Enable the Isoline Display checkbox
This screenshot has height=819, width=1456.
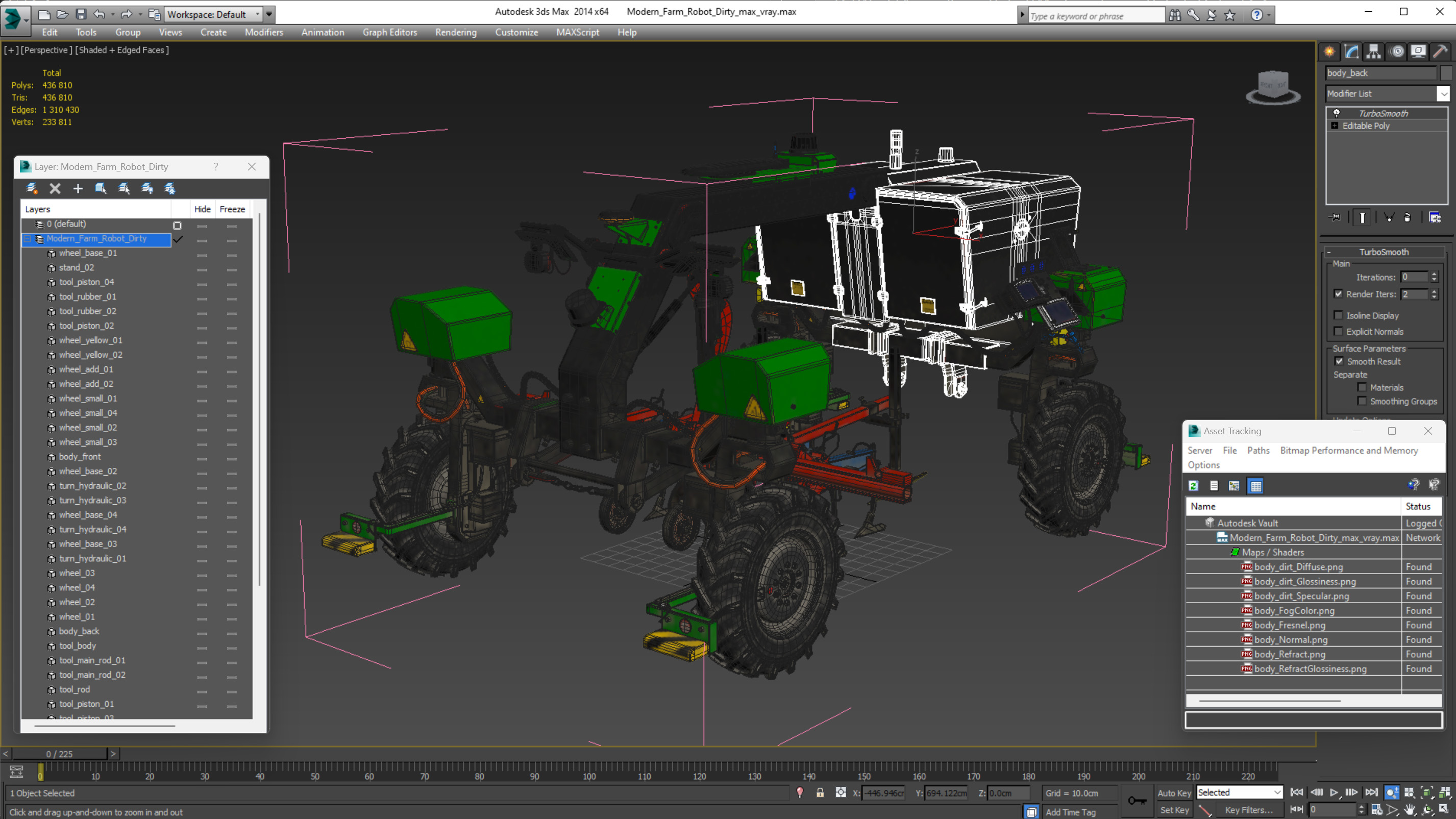pyautogui.click(x=1338, y=315)
